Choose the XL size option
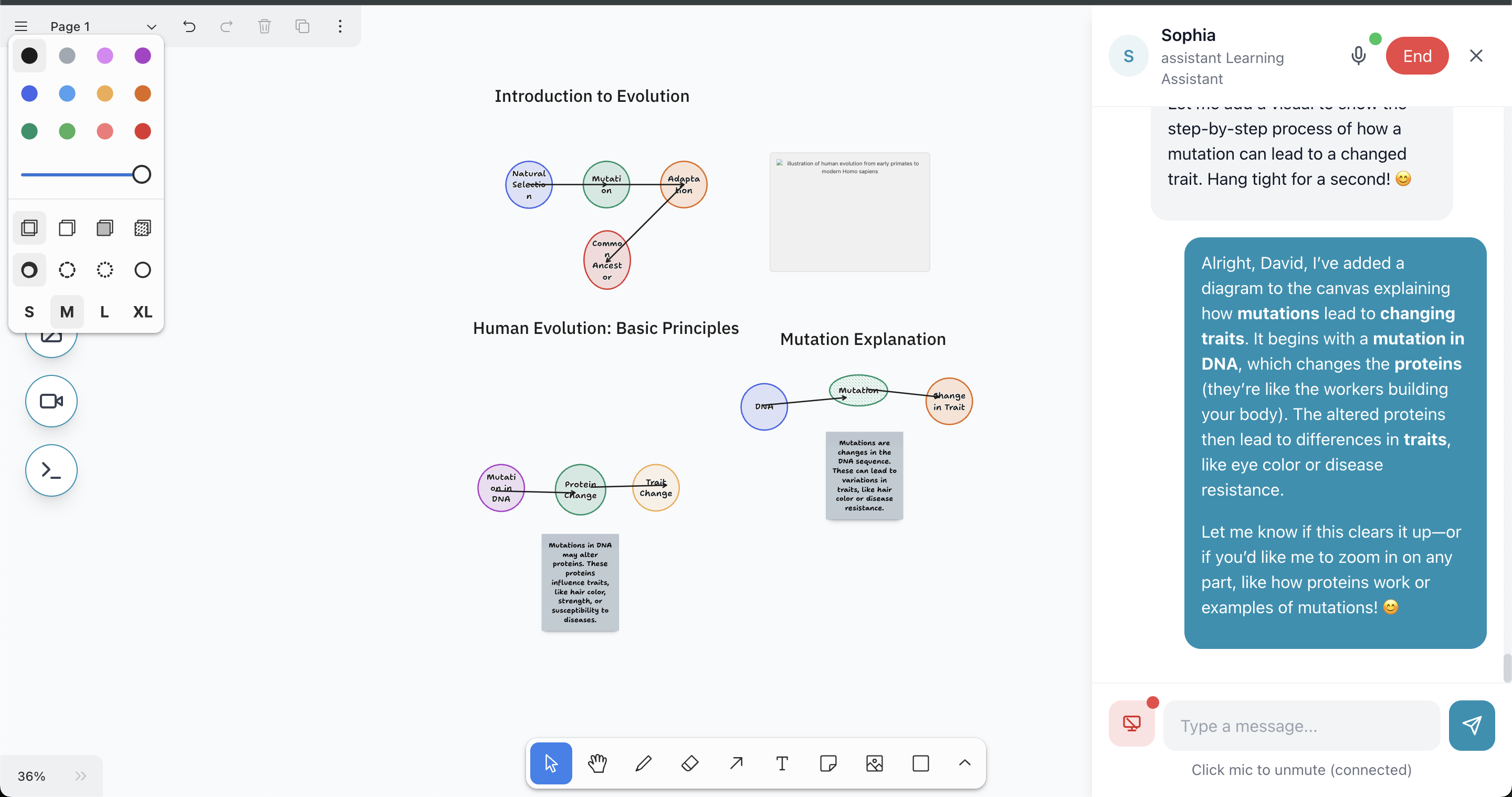Viewport: 1512px width, 797px height. [142, 312]
